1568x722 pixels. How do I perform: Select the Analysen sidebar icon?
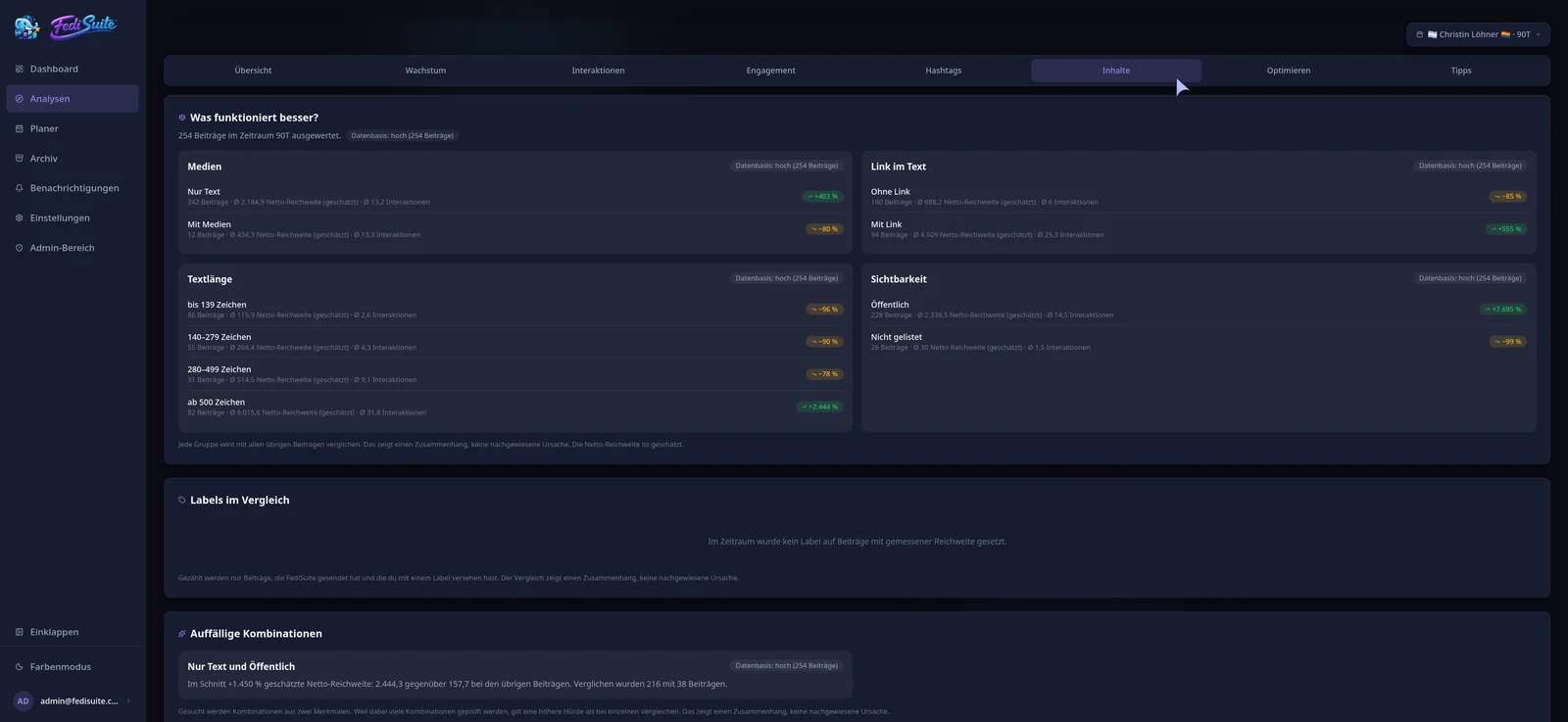point(20,99)
